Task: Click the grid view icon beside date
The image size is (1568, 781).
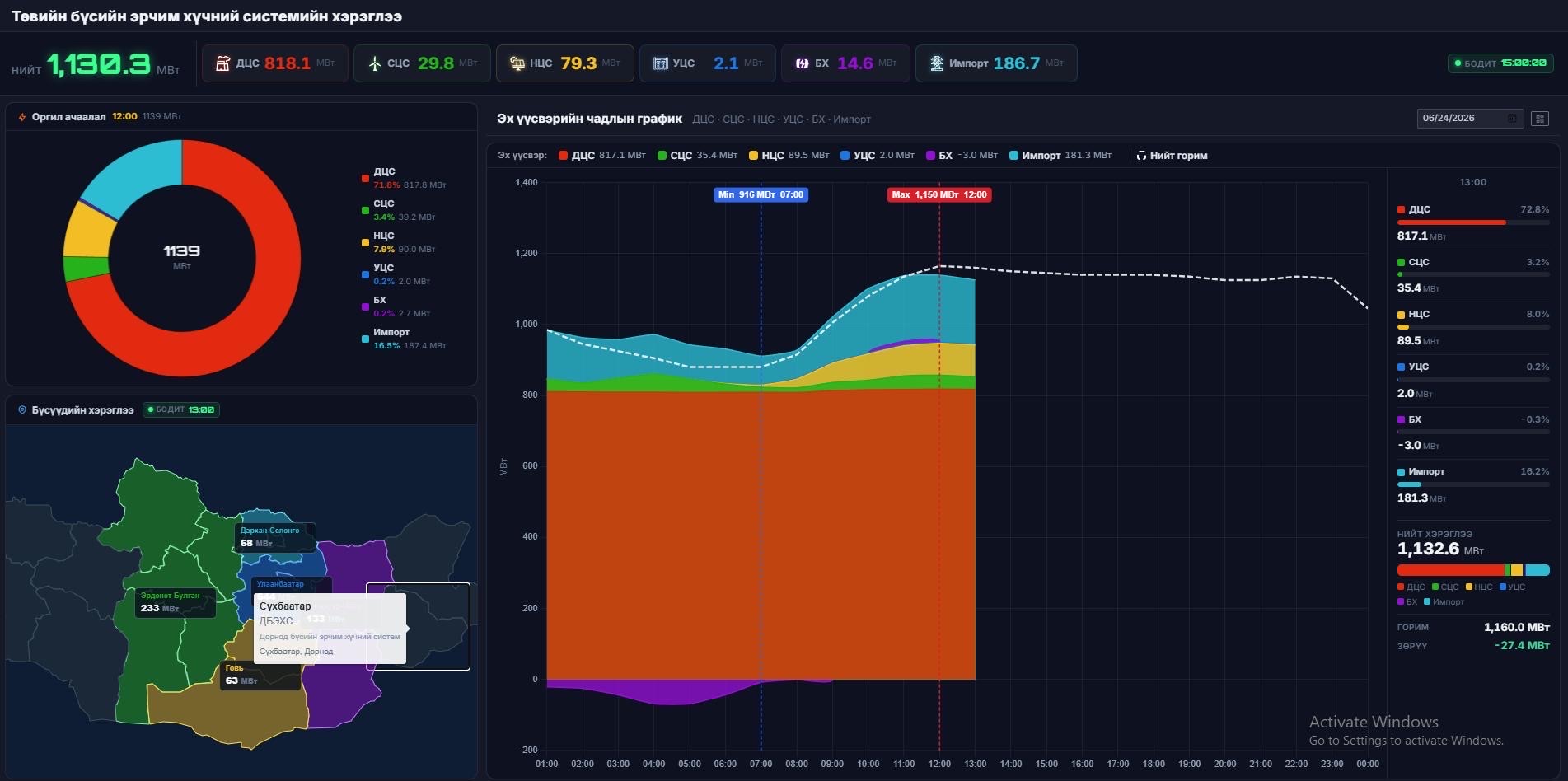Action: [1539, 119]
